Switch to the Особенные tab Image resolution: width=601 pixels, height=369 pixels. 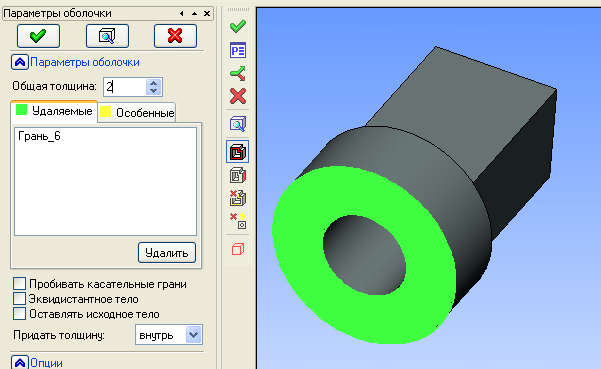tap(137, 113)
